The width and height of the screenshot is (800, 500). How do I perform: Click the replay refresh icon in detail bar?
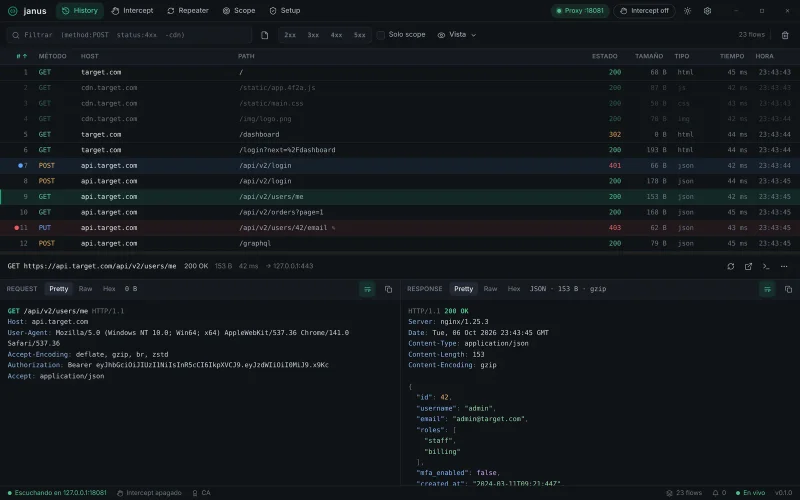pos(731,266)
